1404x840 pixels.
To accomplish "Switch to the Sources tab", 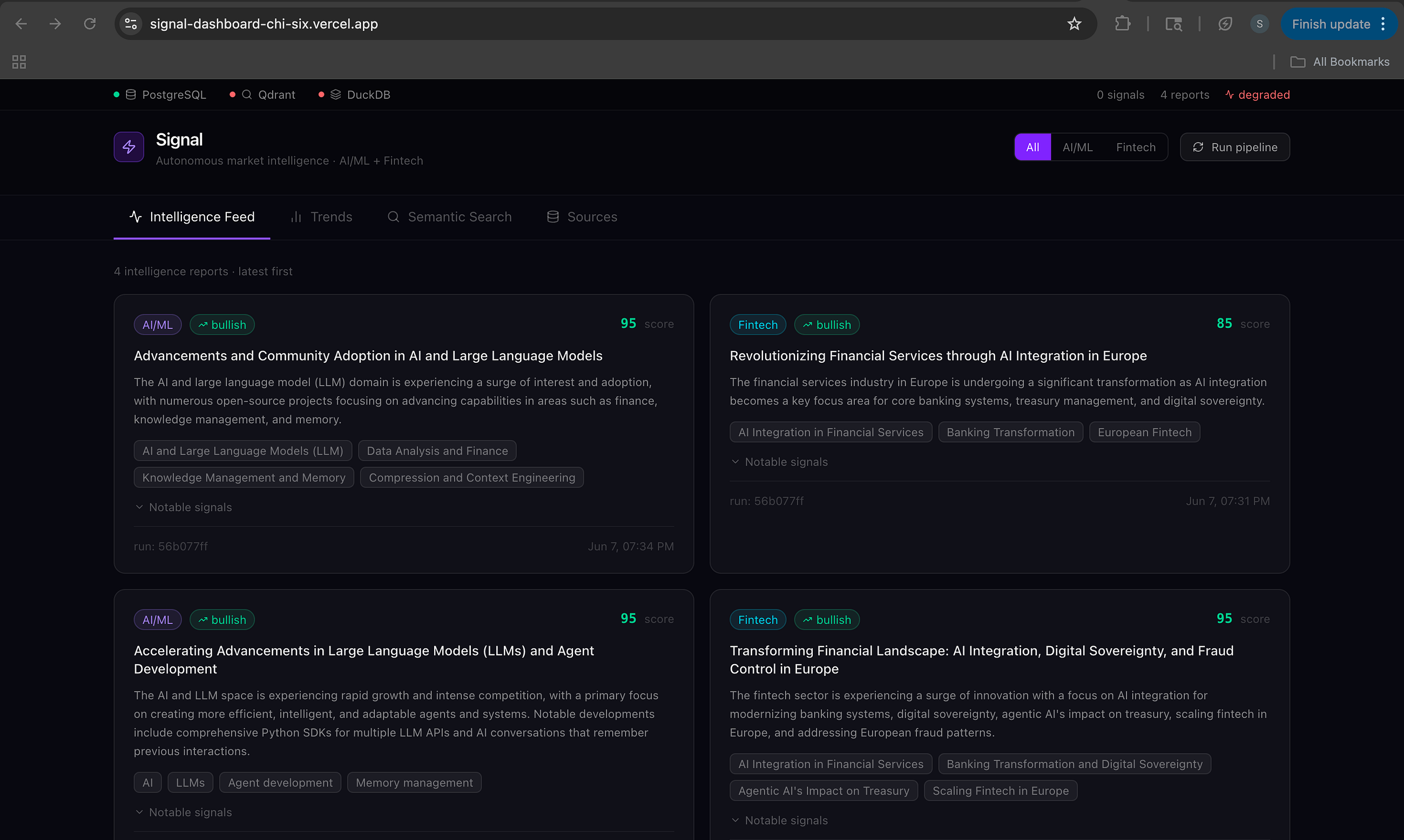I will click(x=582, y=217).
